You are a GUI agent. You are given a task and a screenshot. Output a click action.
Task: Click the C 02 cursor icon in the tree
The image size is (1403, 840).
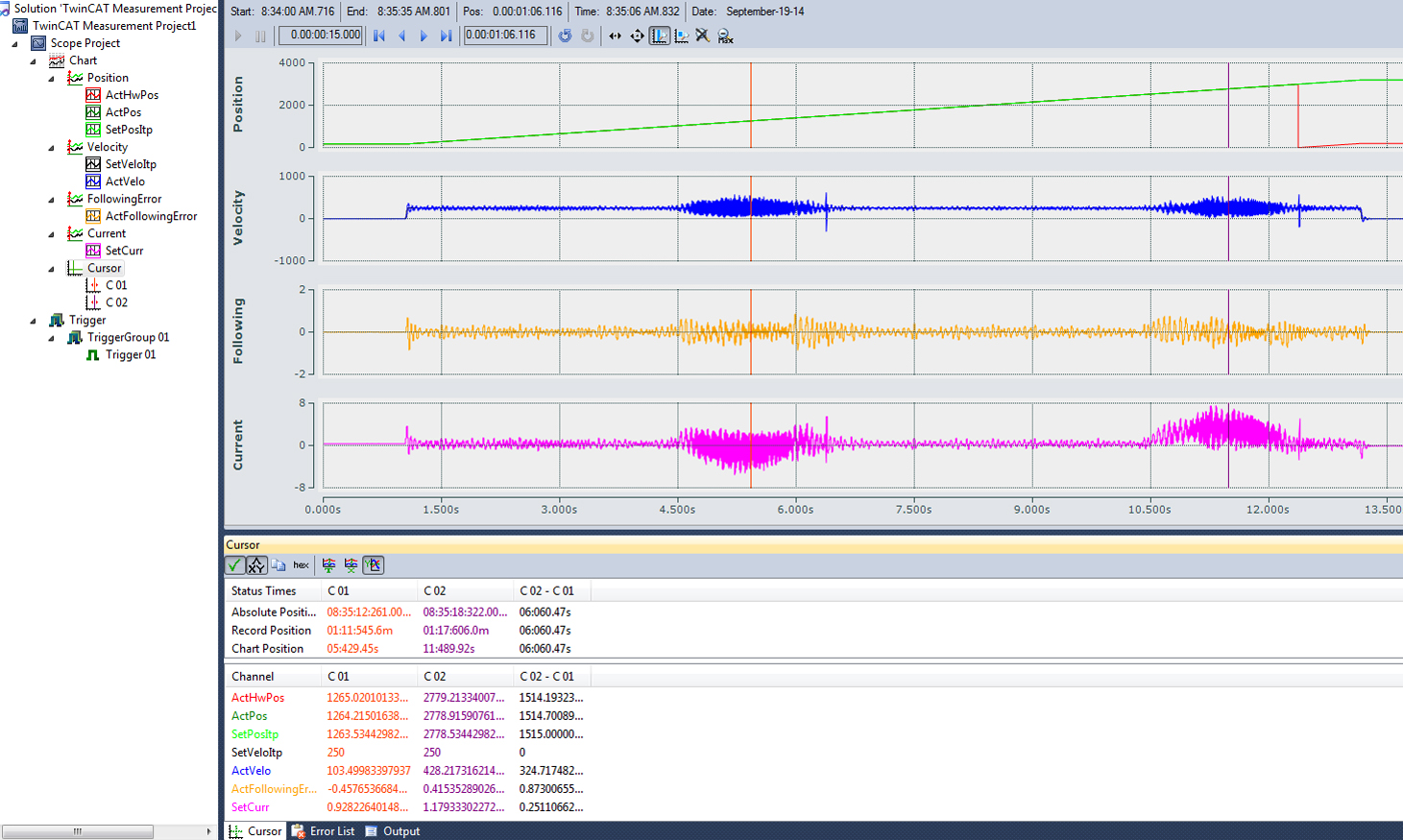[93, 302]
